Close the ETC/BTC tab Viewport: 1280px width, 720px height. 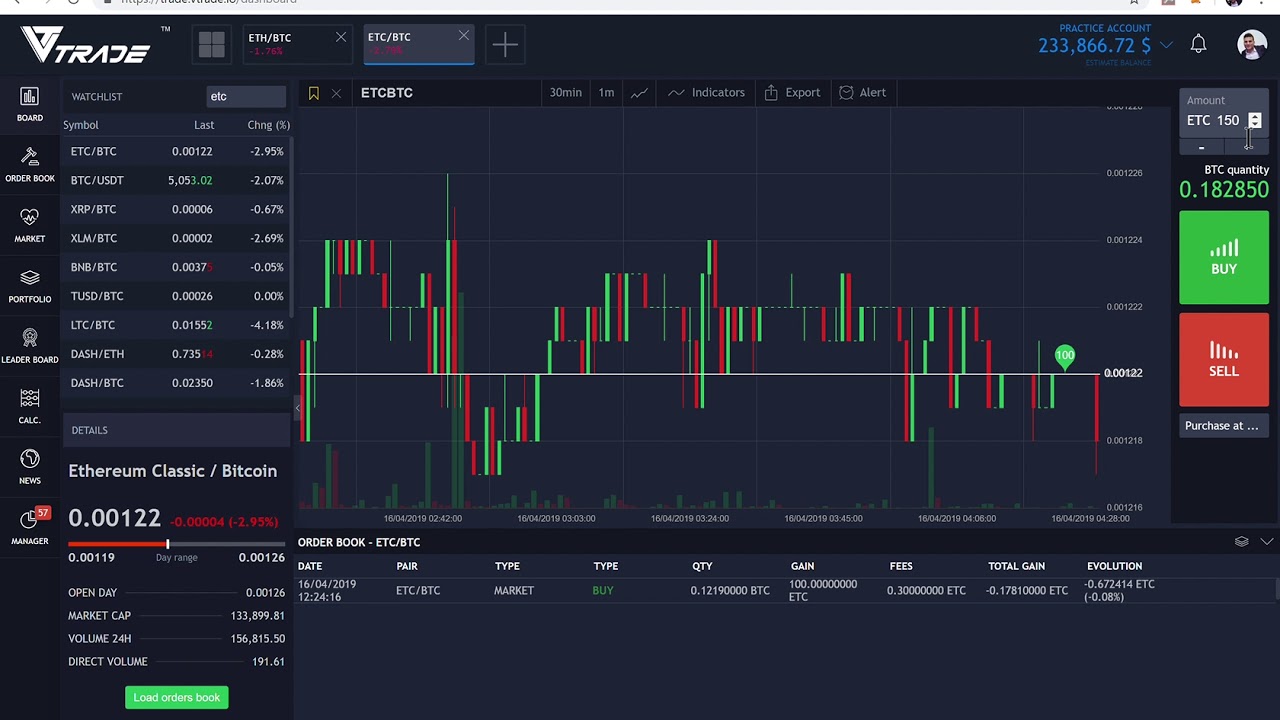coord(463,36)
